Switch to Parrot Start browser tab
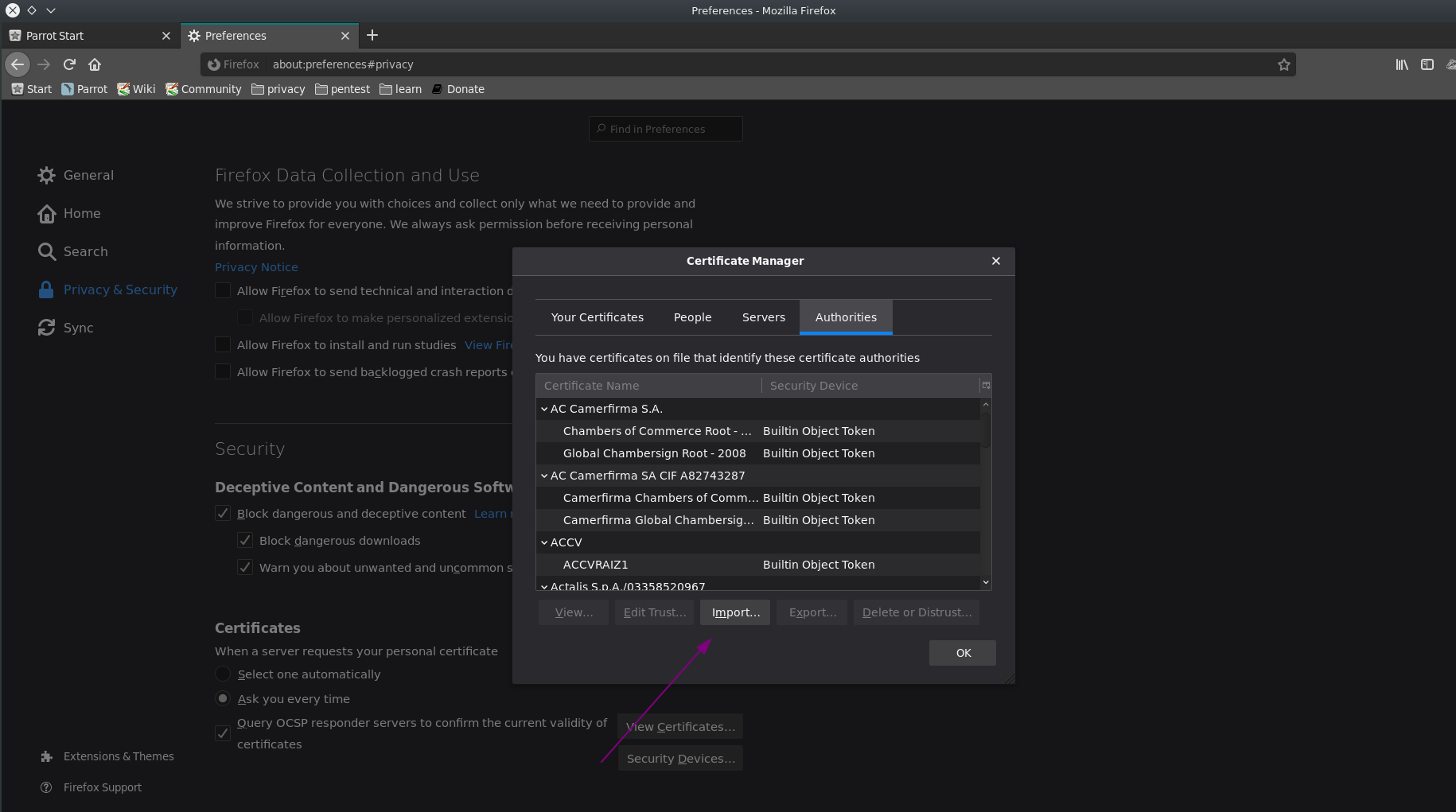Viewport: 1456px width, 812px height. (89, 36)
